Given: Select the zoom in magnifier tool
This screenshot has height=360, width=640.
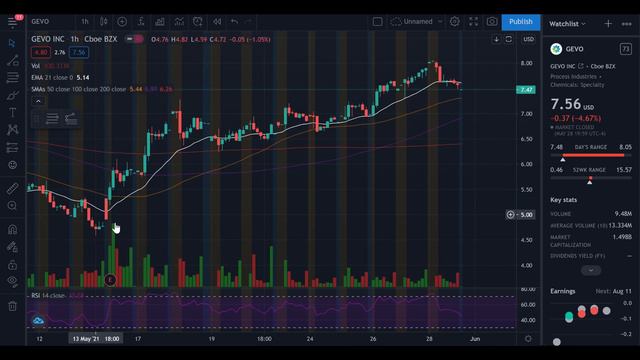Looking at the screenshot, I should click(x=12, y=206).
